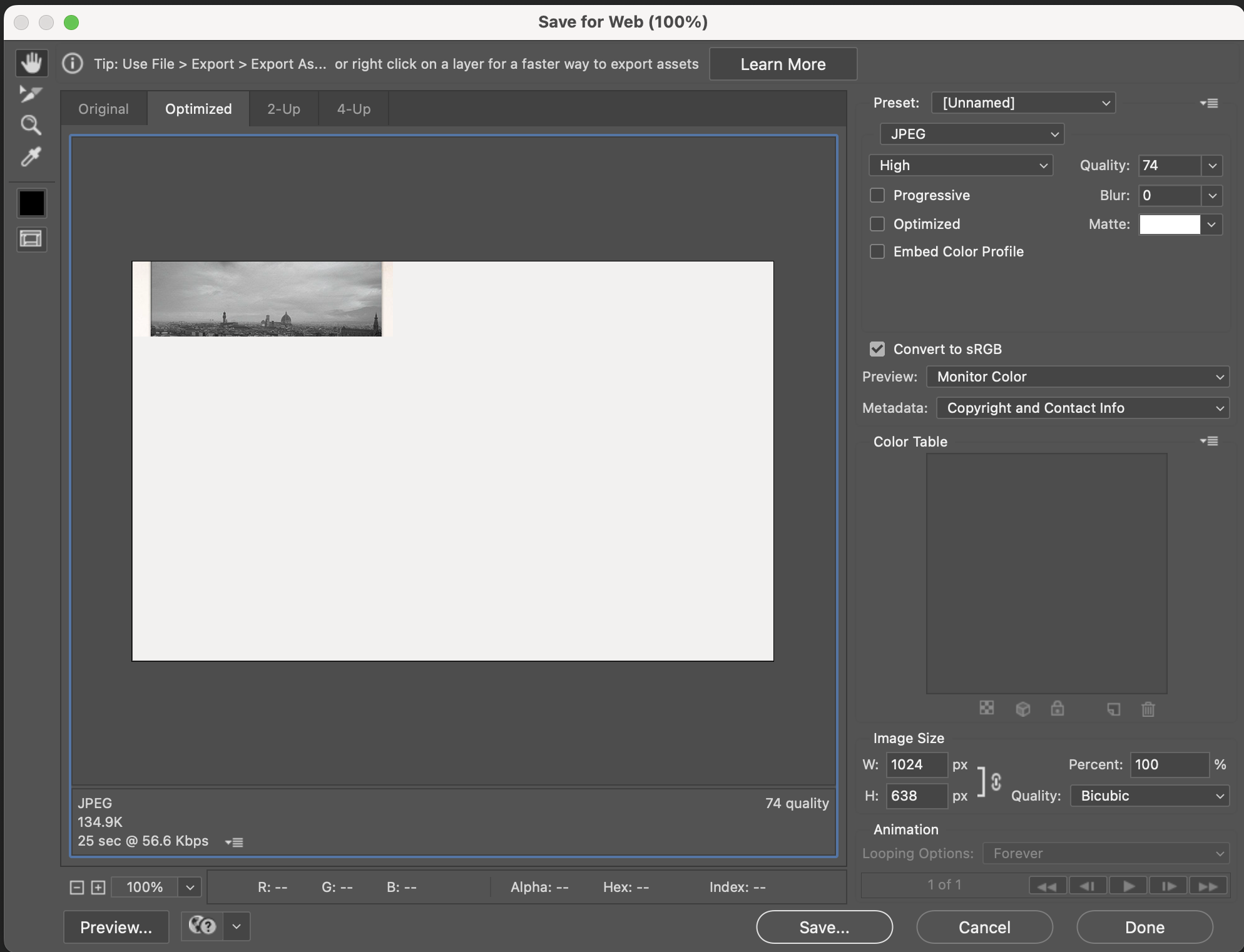
Task: Click the Learn More button
Action: (x=782, y=64)
